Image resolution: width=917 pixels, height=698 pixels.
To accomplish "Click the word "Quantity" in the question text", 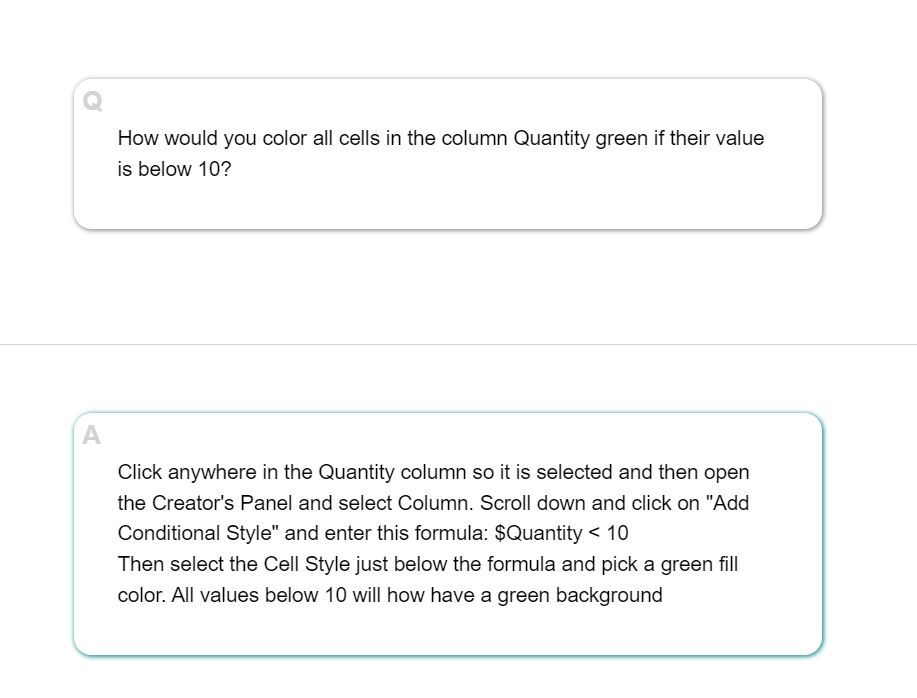I will coord(551,139).
